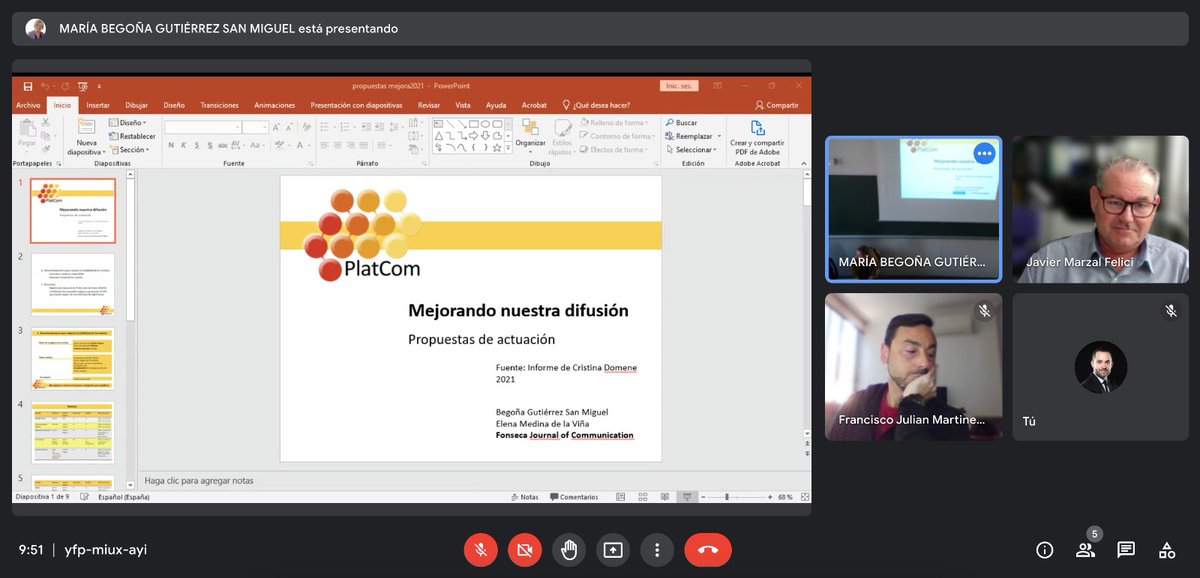Collapse the ribbon with the chevron
Viewport: 1200px width, 578px height.
[x=803, y=162]
